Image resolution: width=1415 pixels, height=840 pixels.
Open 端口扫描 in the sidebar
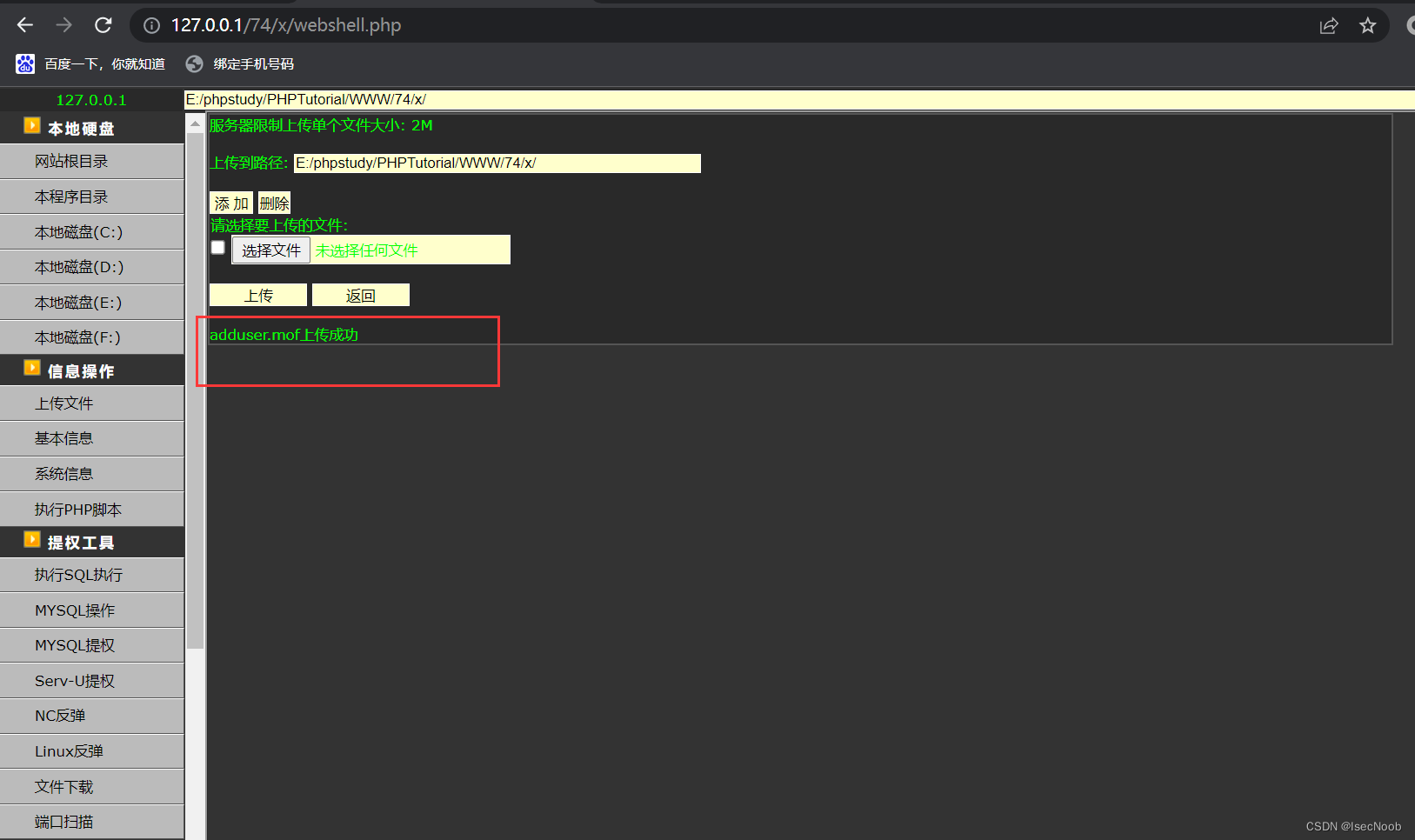pyautogui.click(x=92, y=822)
